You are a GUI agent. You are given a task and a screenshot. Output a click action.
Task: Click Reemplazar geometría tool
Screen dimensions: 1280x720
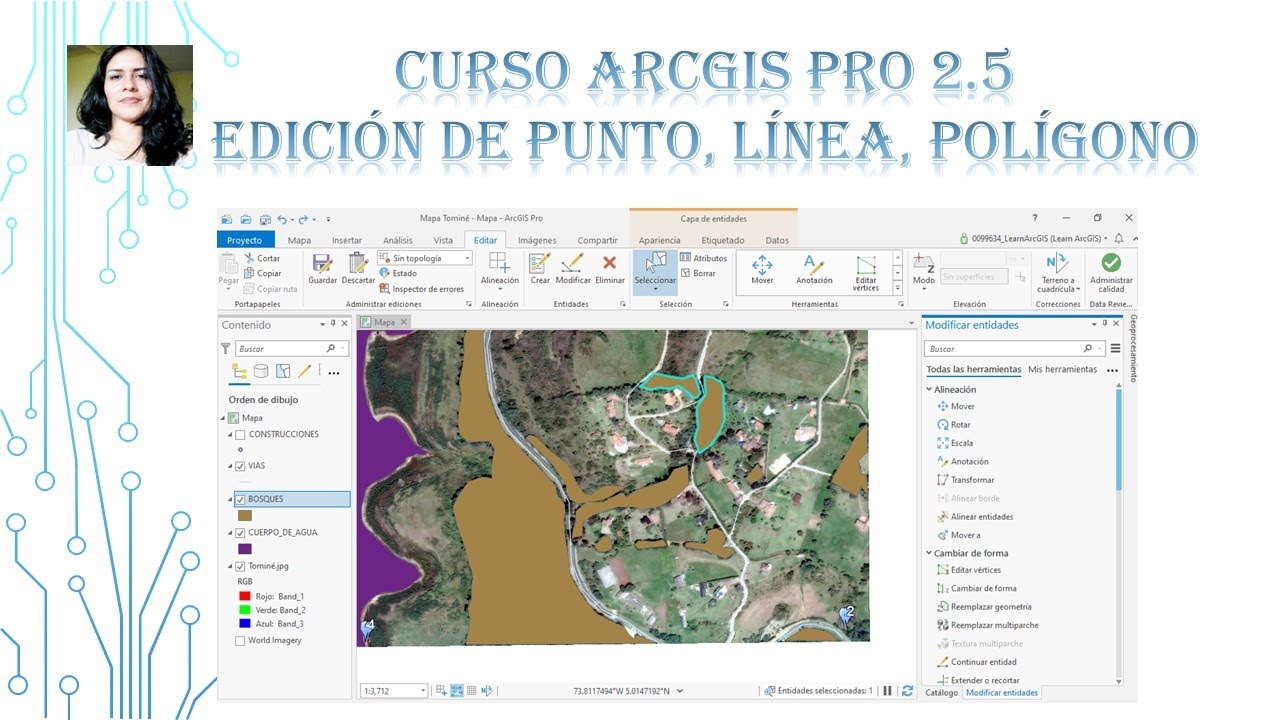pos(984,607)
